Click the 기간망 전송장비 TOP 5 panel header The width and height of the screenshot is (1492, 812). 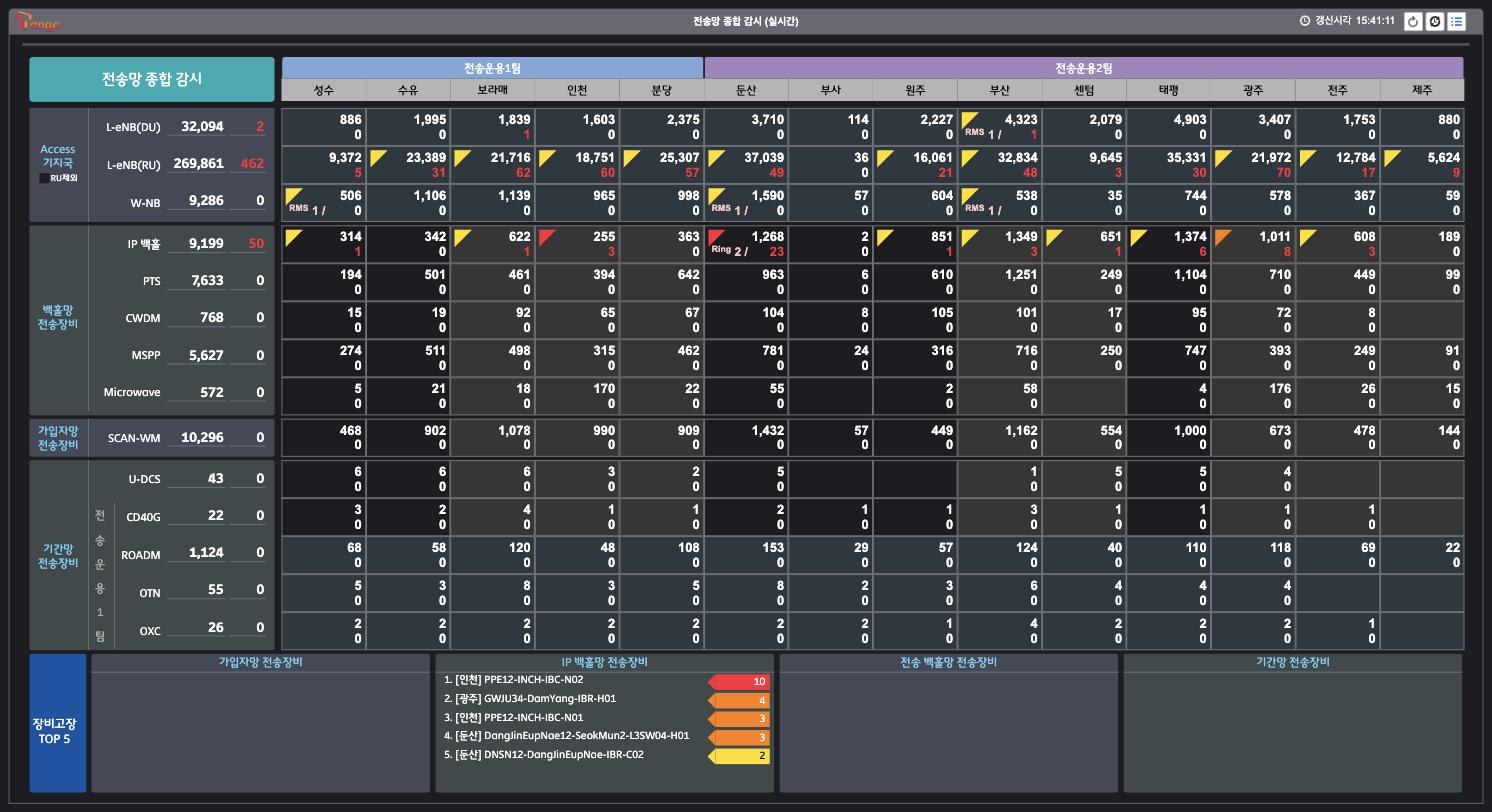tap(1293, 662)
